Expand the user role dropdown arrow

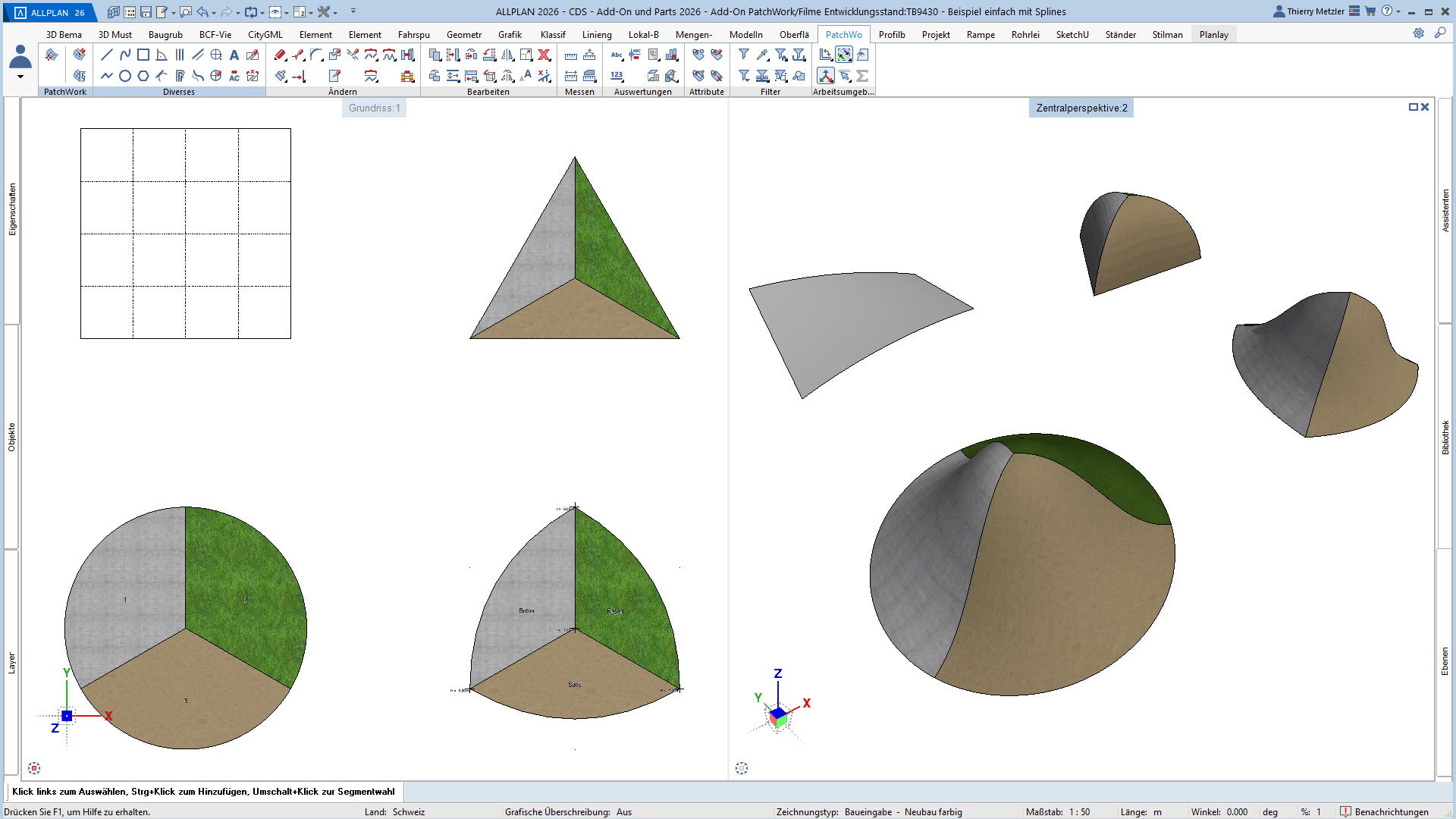(20, 77)
